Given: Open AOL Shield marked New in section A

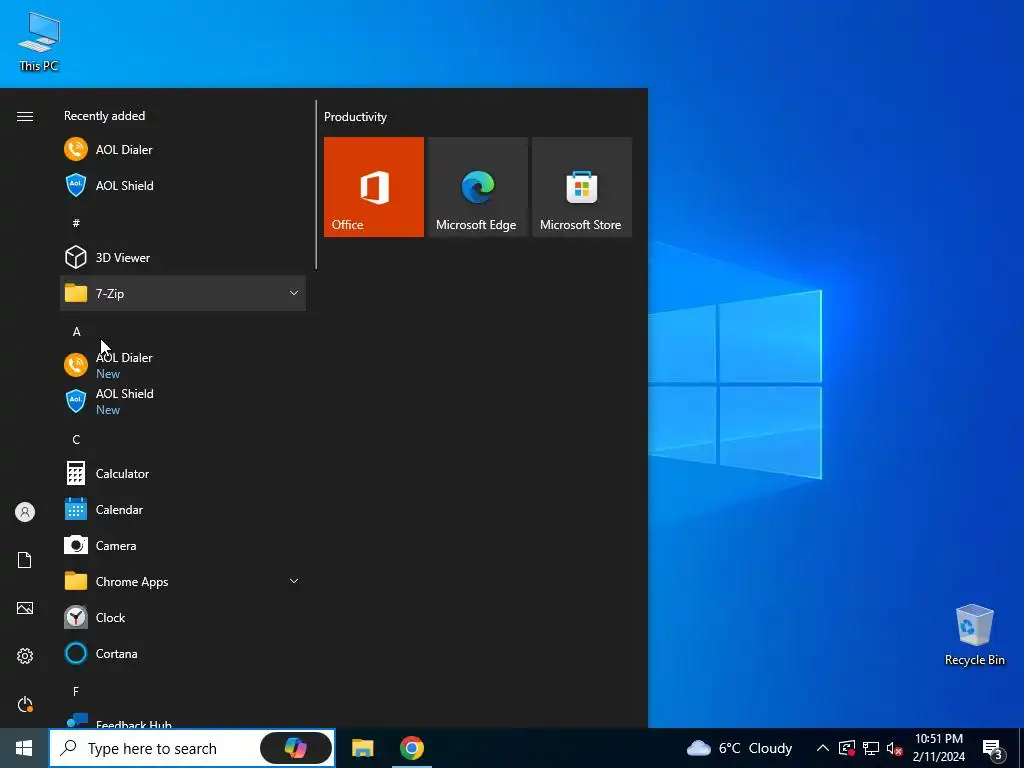Looking at the screenshot, I should [183, 401].
